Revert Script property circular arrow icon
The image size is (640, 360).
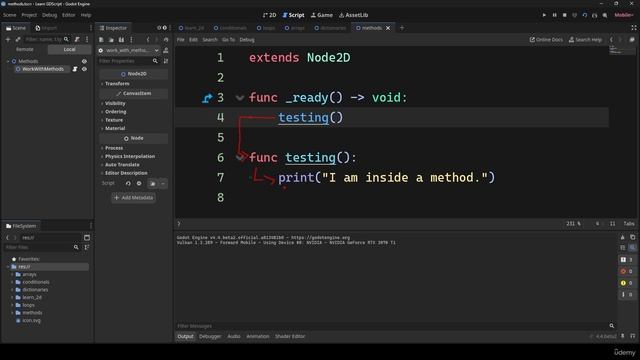[x=128, y=184]
